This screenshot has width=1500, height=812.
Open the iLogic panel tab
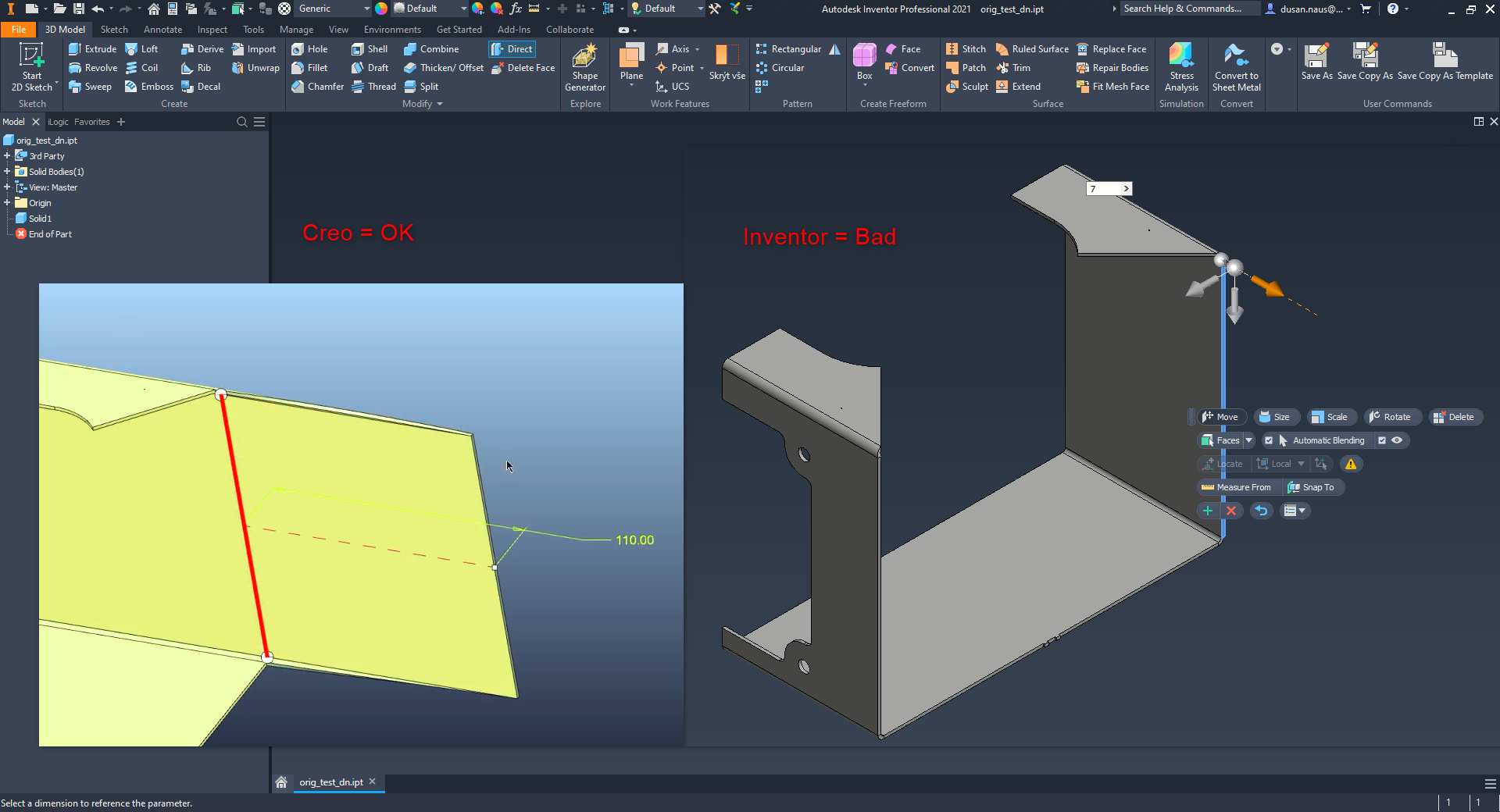(x=57, y=122)
